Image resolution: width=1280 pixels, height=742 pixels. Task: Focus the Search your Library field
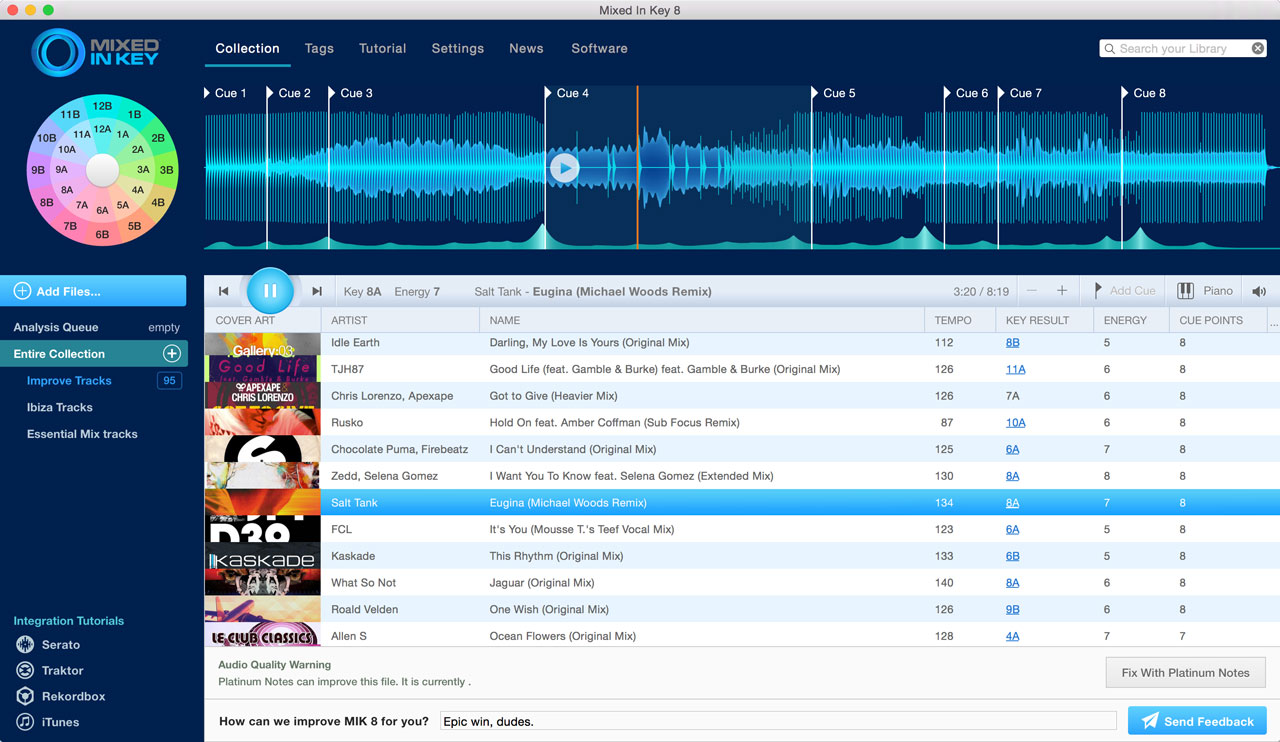point(1183,48)
